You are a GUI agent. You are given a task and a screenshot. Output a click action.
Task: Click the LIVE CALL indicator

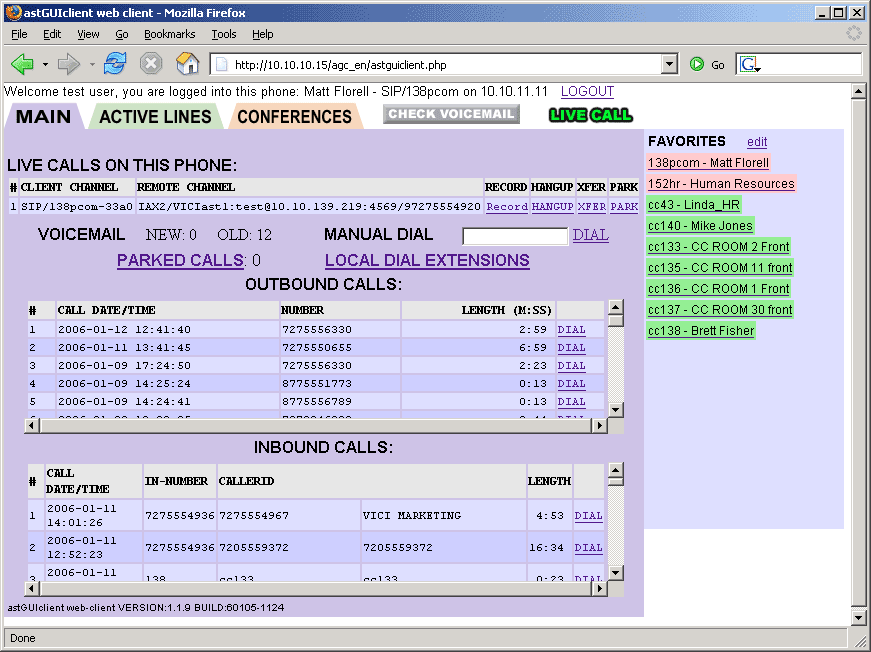(x=591, y=115)
